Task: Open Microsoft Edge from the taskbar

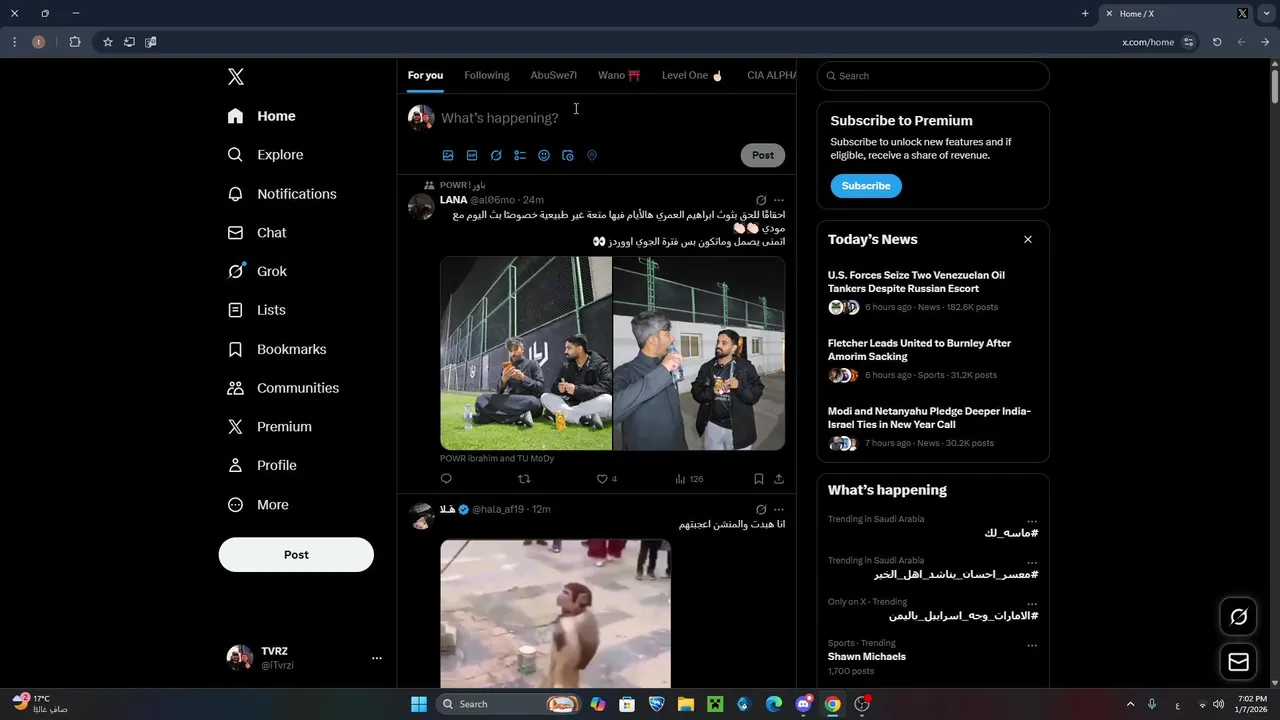Action: click(x=774, y=704)
